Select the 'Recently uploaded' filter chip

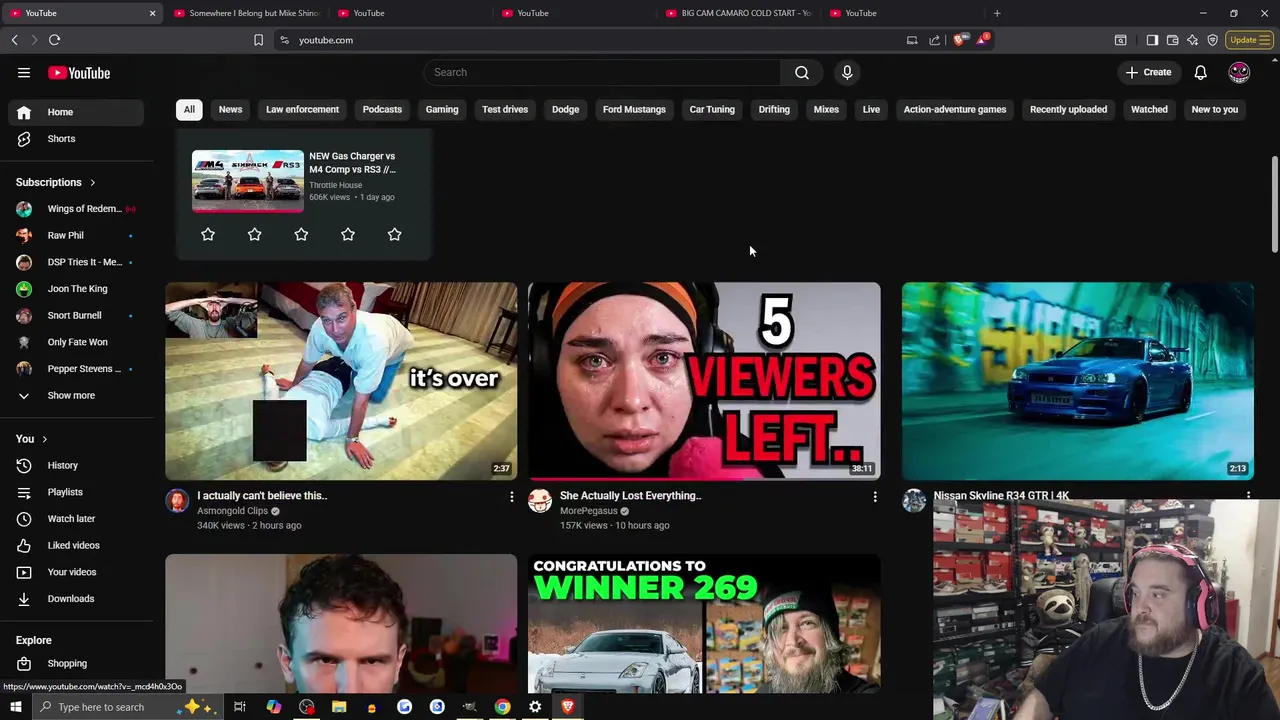(1068, 109)
